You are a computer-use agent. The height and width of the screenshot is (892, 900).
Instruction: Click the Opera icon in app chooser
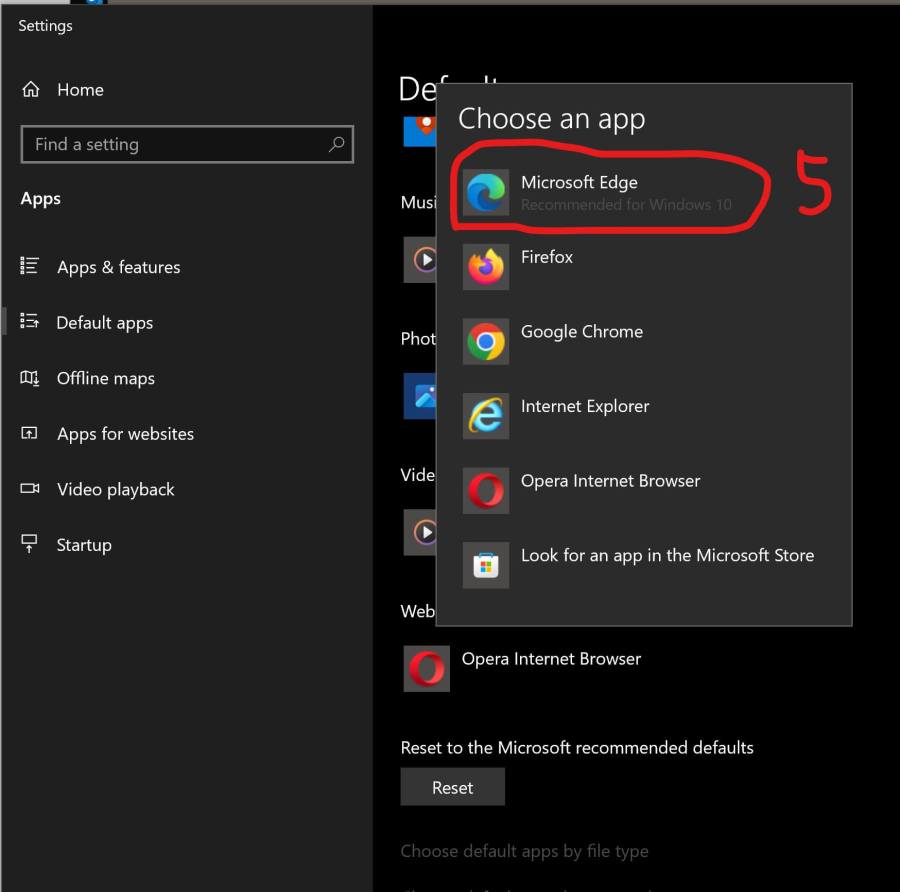pyautogui.click(x=486, y=491)
